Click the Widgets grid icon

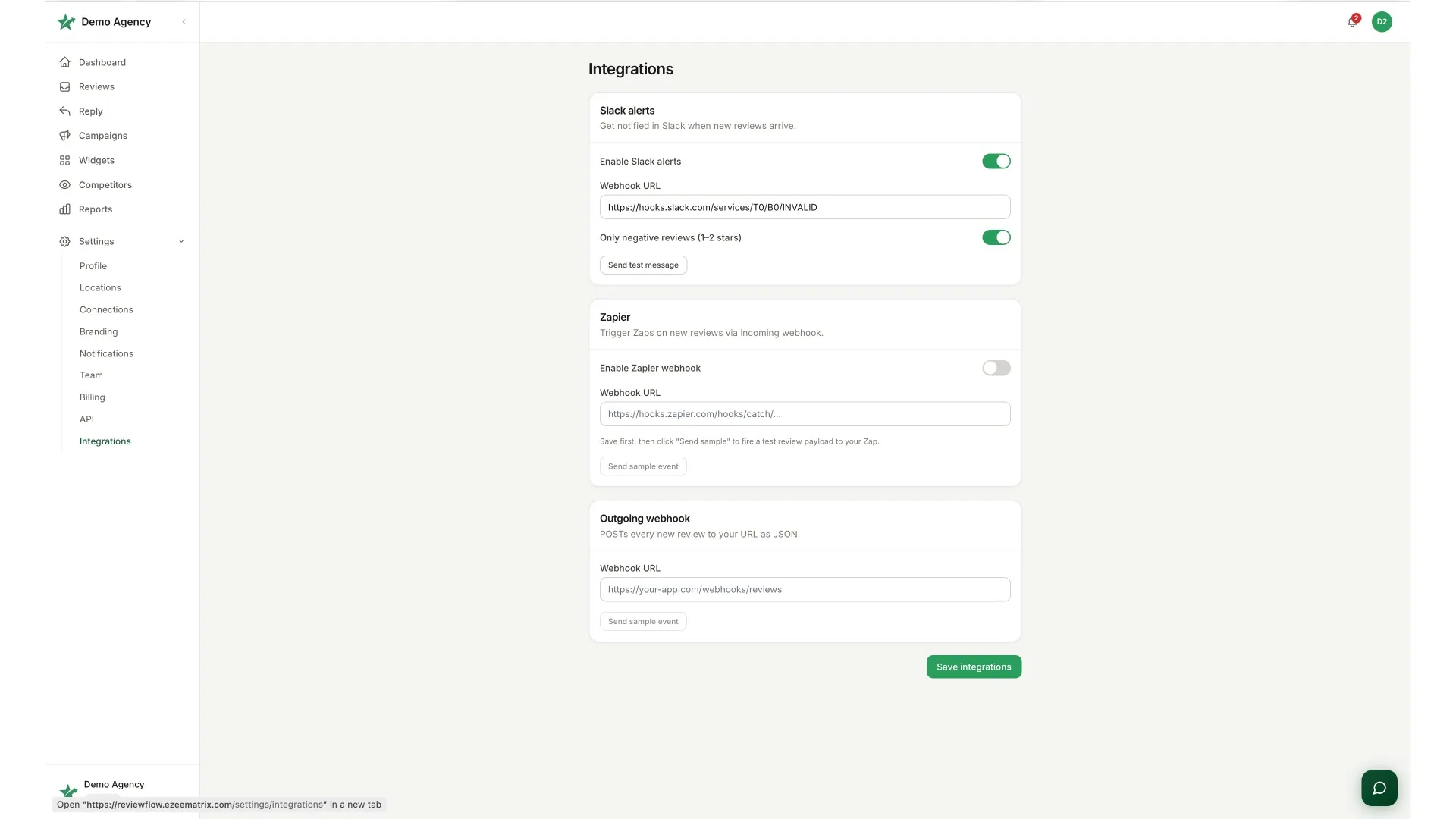tap(65, 160)
